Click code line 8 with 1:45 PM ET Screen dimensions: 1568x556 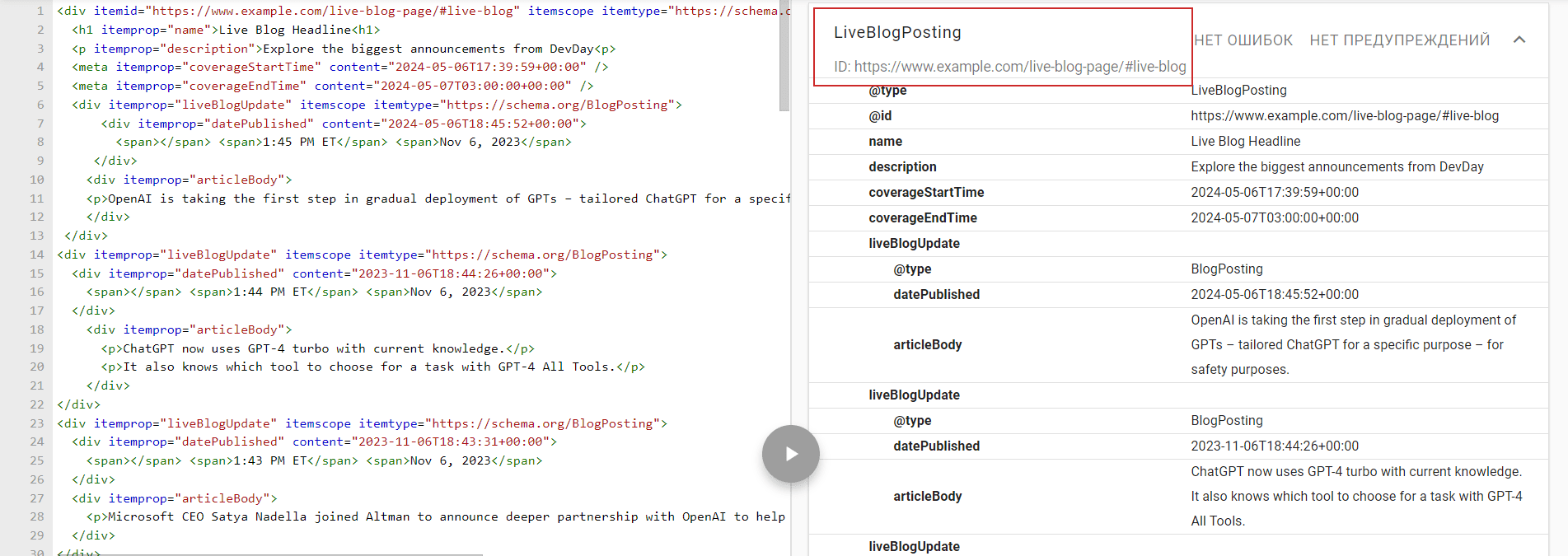point(344,142)
